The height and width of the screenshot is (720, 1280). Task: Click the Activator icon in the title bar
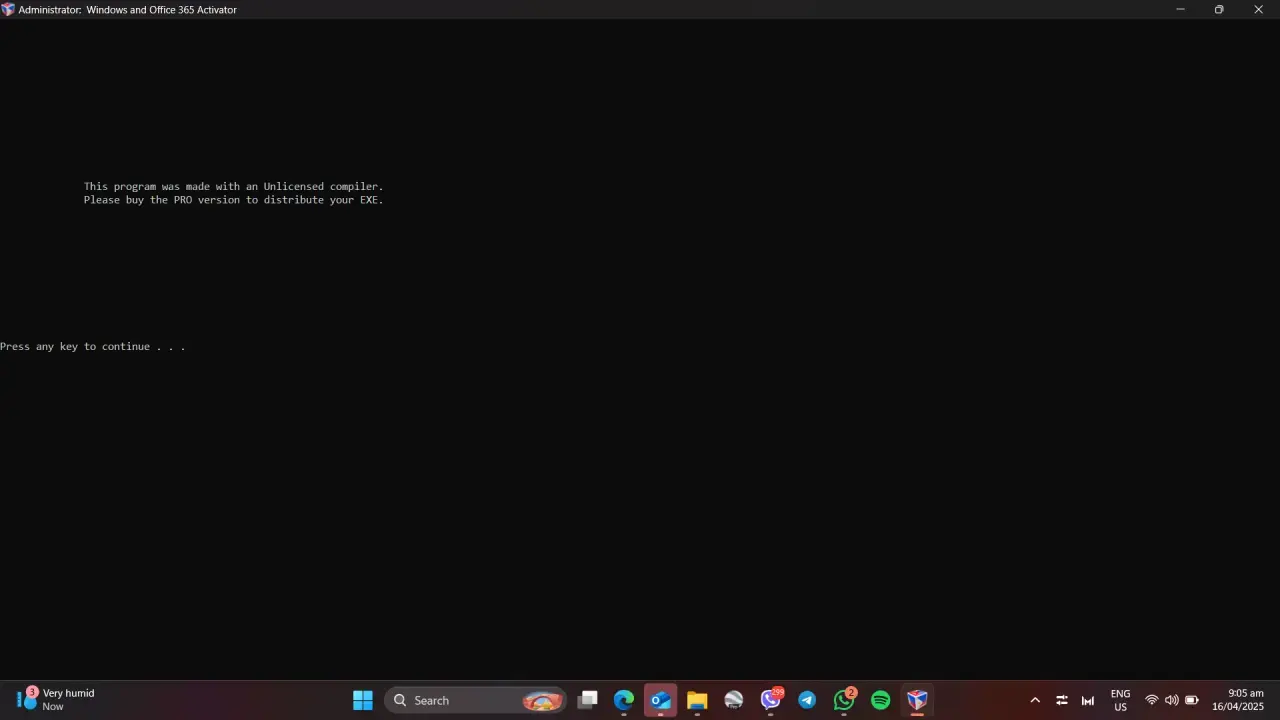[8, 9]
